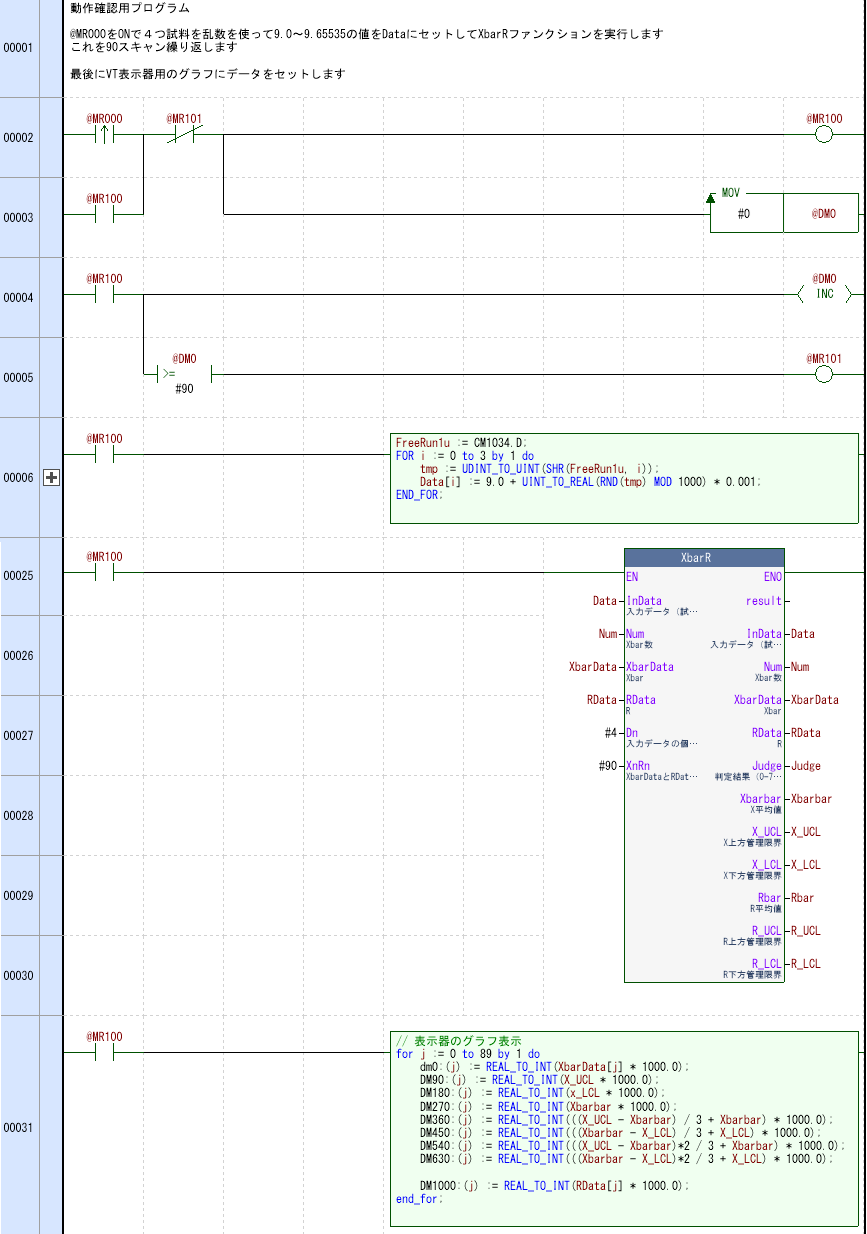The width and height of the screenshot is (867, 1234).
Task: Select the MOV instruction's #0 source operand
Action: click(x=744, y=214)
